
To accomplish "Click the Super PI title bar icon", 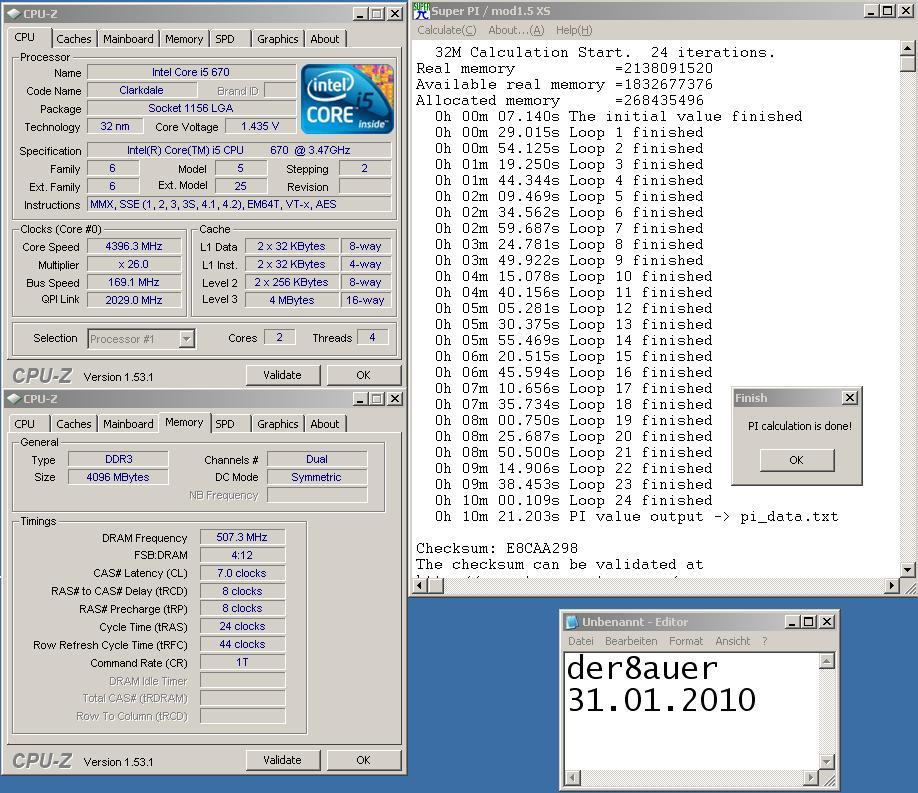I will tap(422, 11).
